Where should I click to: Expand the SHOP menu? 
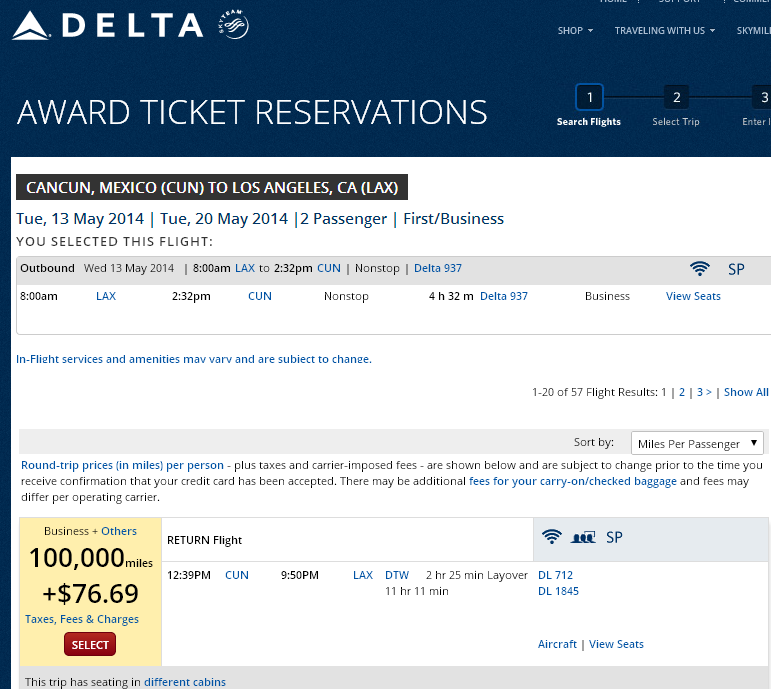(575, 30)
